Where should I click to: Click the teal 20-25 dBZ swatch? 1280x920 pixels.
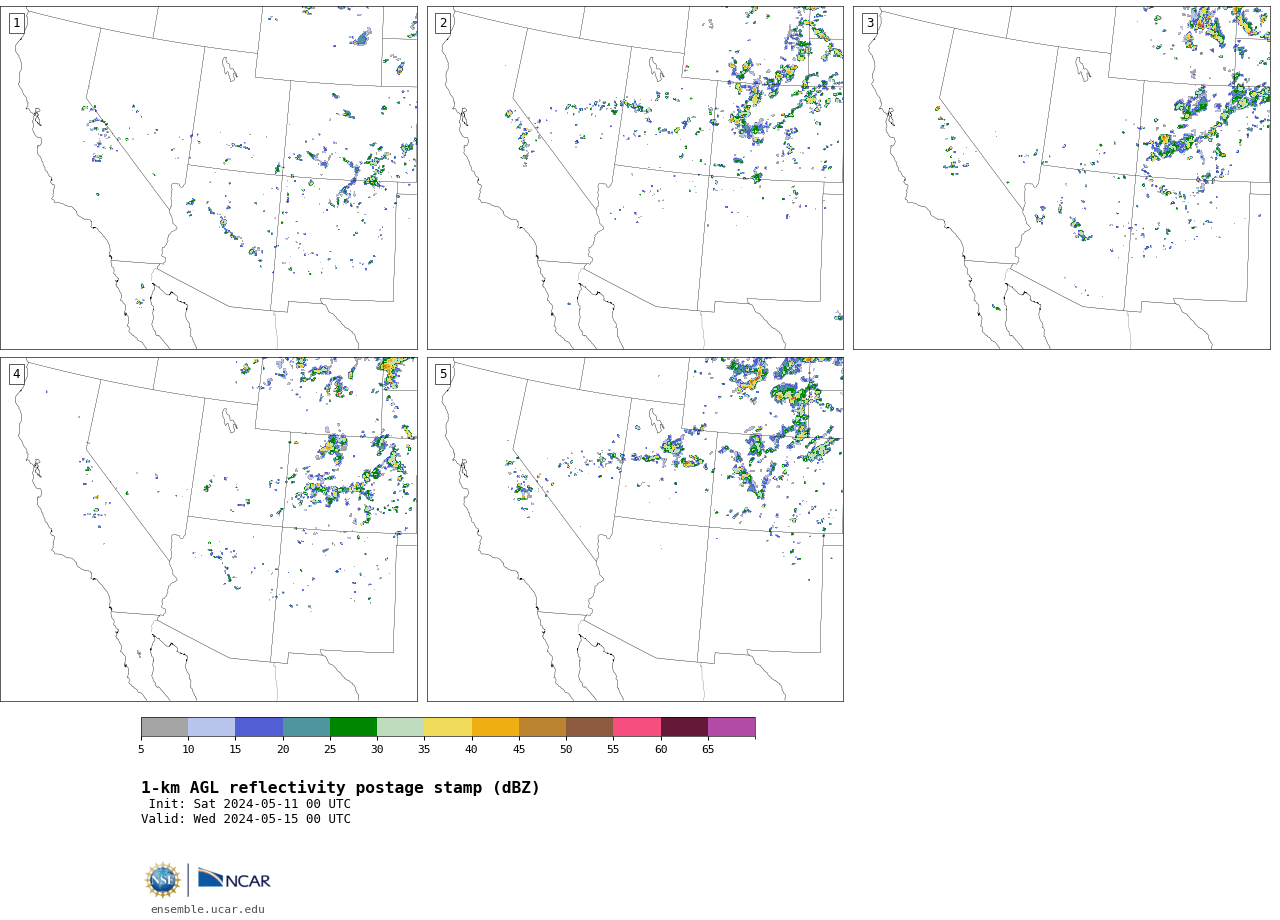[x=306, y=727]
